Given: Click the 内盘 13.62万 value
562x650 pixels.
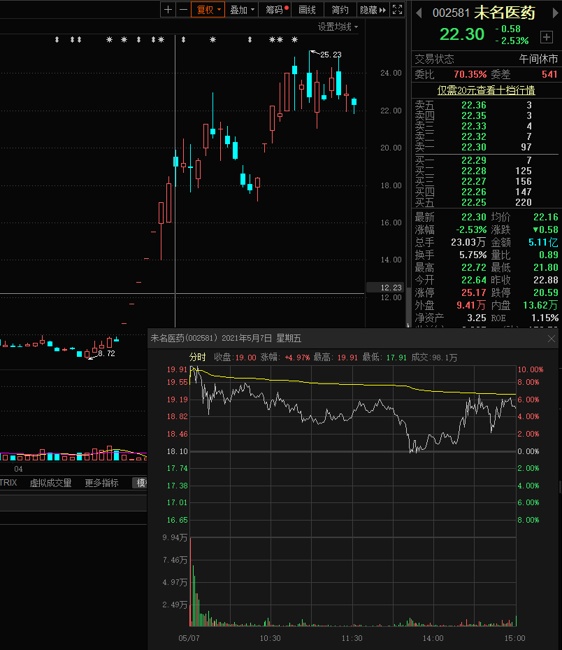Looking at the screenshot, I should [540, 306].
